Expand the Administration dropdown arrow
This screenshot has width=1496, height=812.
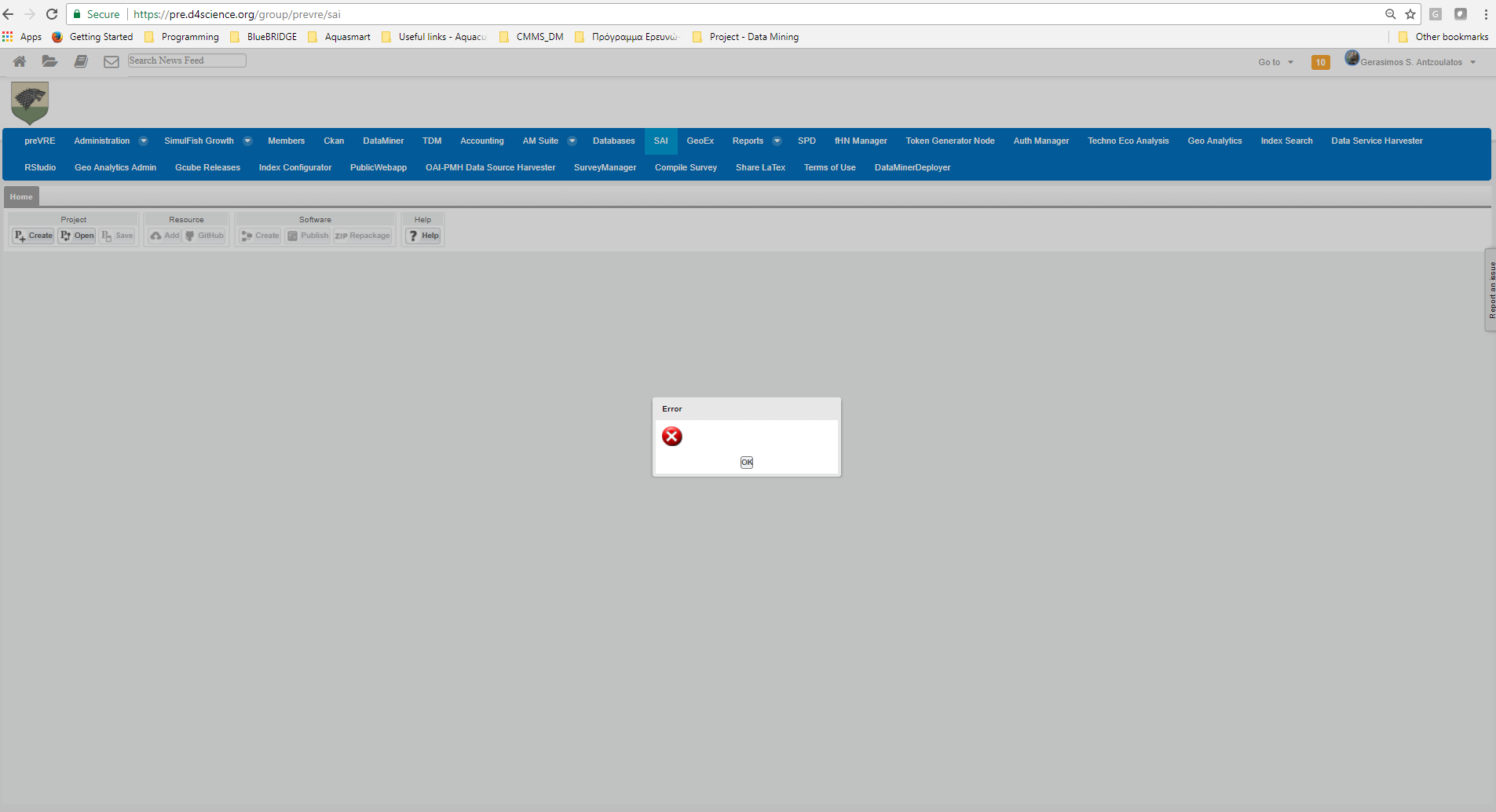[143, 141]
